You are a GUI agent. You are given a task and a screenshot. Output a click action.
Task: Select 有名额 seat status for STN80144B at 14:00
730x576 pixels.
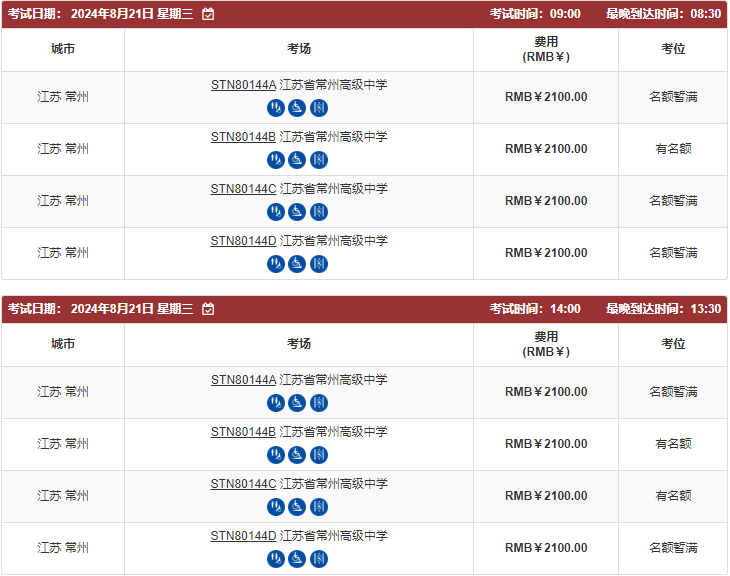coord(673,444)
